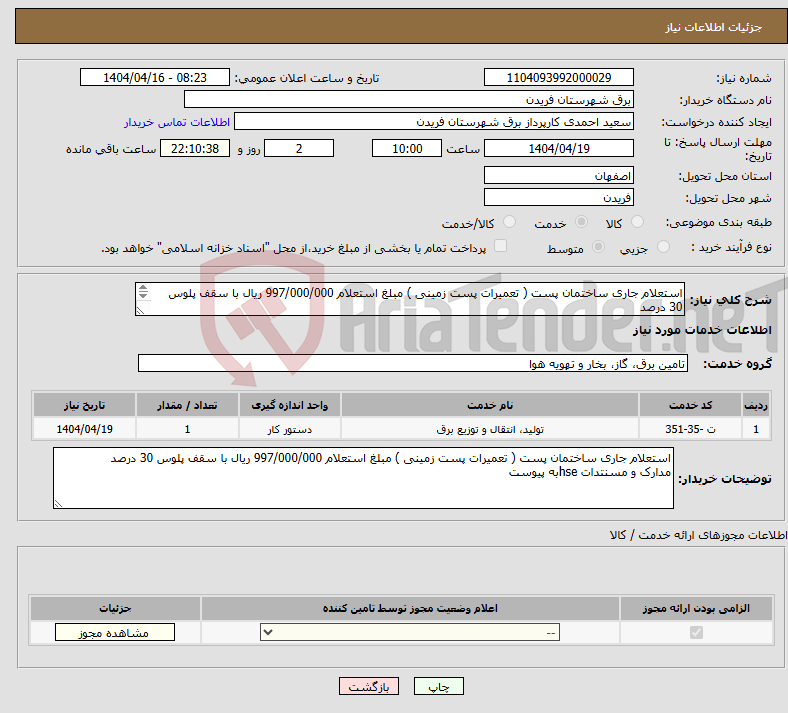Image resolution: width=788 pixels, height=713 pixels.
Task: Toggle mandatory license checkbox in table
Action: (696, 632)
